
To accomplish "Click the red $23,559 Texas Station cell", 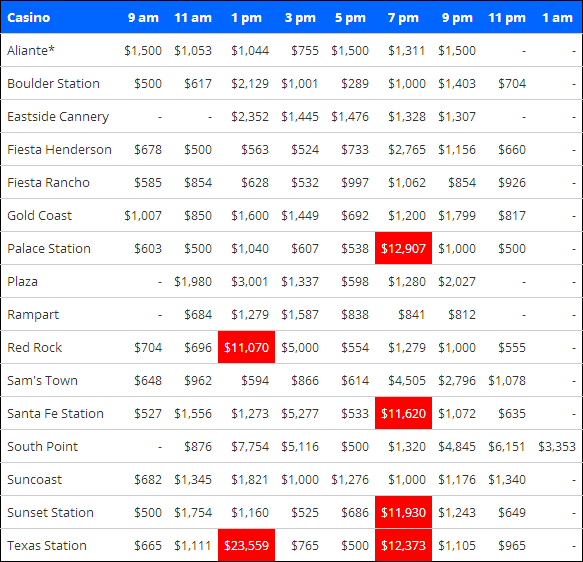I will coord(246,545).
